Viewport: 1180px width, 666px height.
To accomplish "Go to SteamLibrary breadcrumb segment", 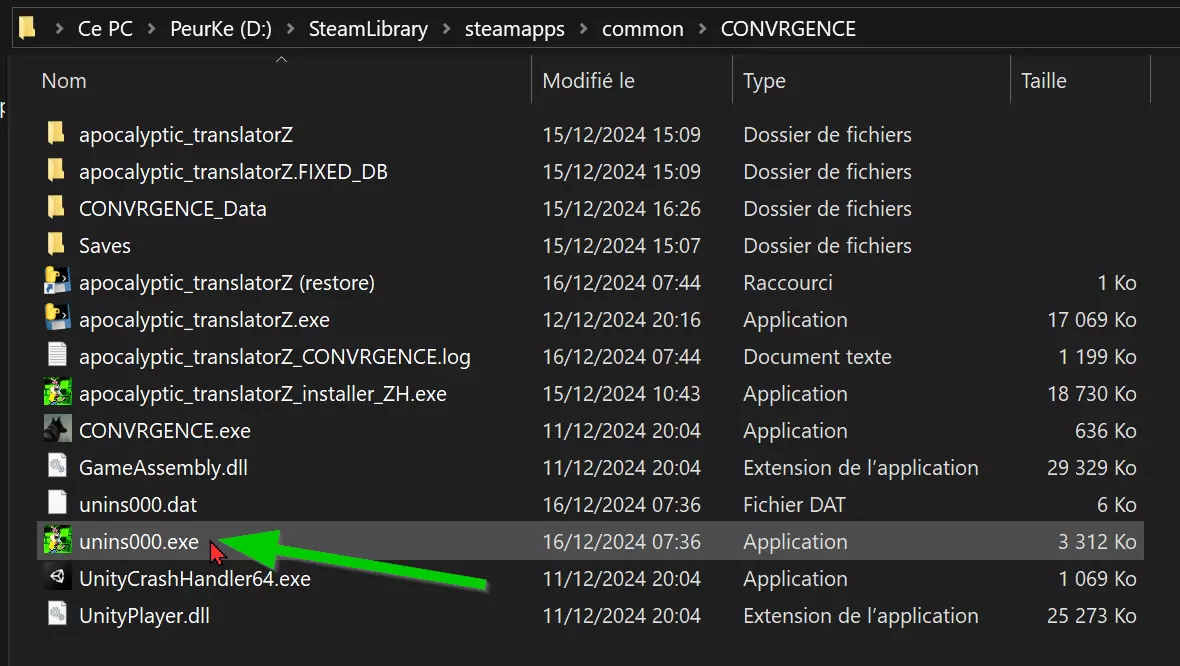I will click(x=368, y=29).
